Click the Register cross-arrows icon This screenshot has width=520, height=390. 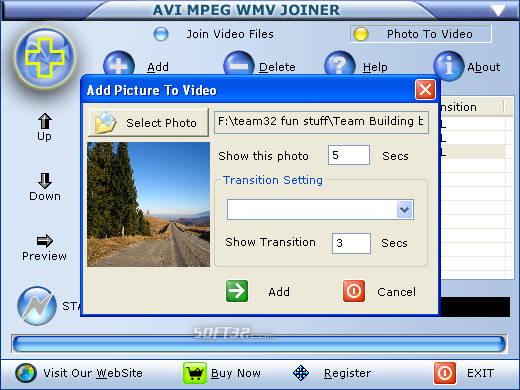(301, 373)
